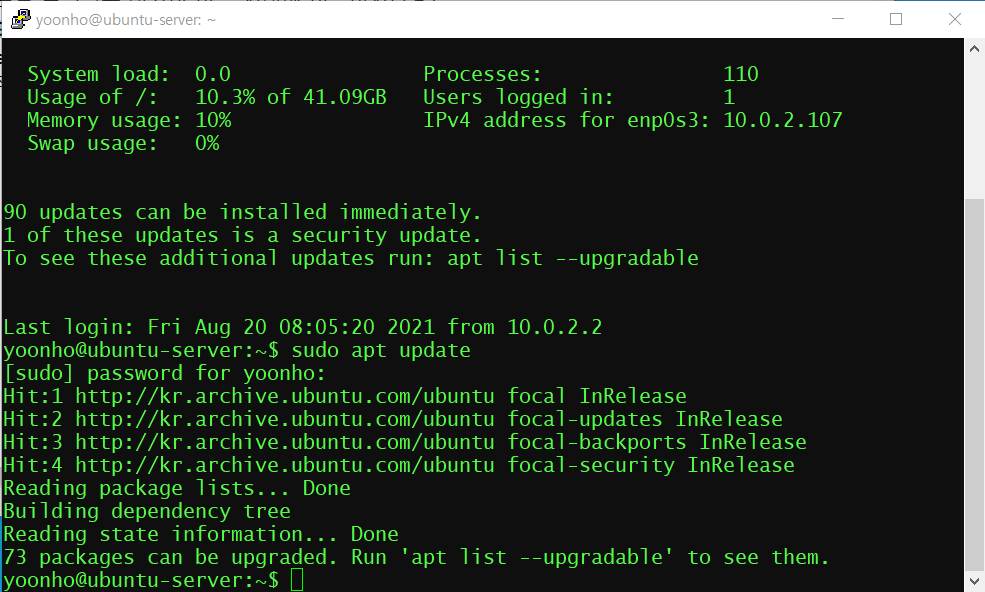
Task: Minimize the PuTTY terminal window
Action: tap(837, 19)
